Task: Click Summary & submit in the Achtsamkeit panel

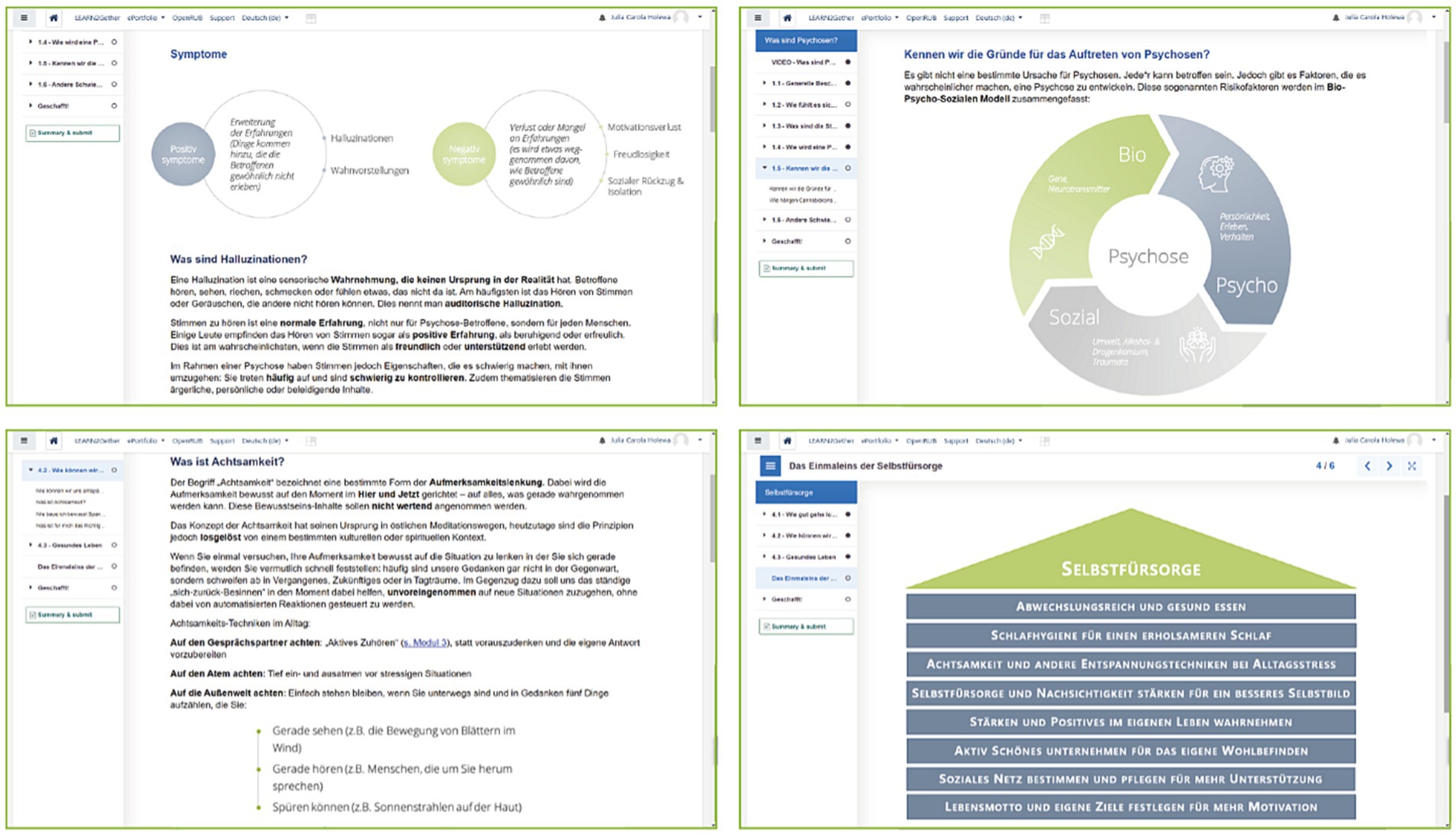Action: tap(72, 615)
